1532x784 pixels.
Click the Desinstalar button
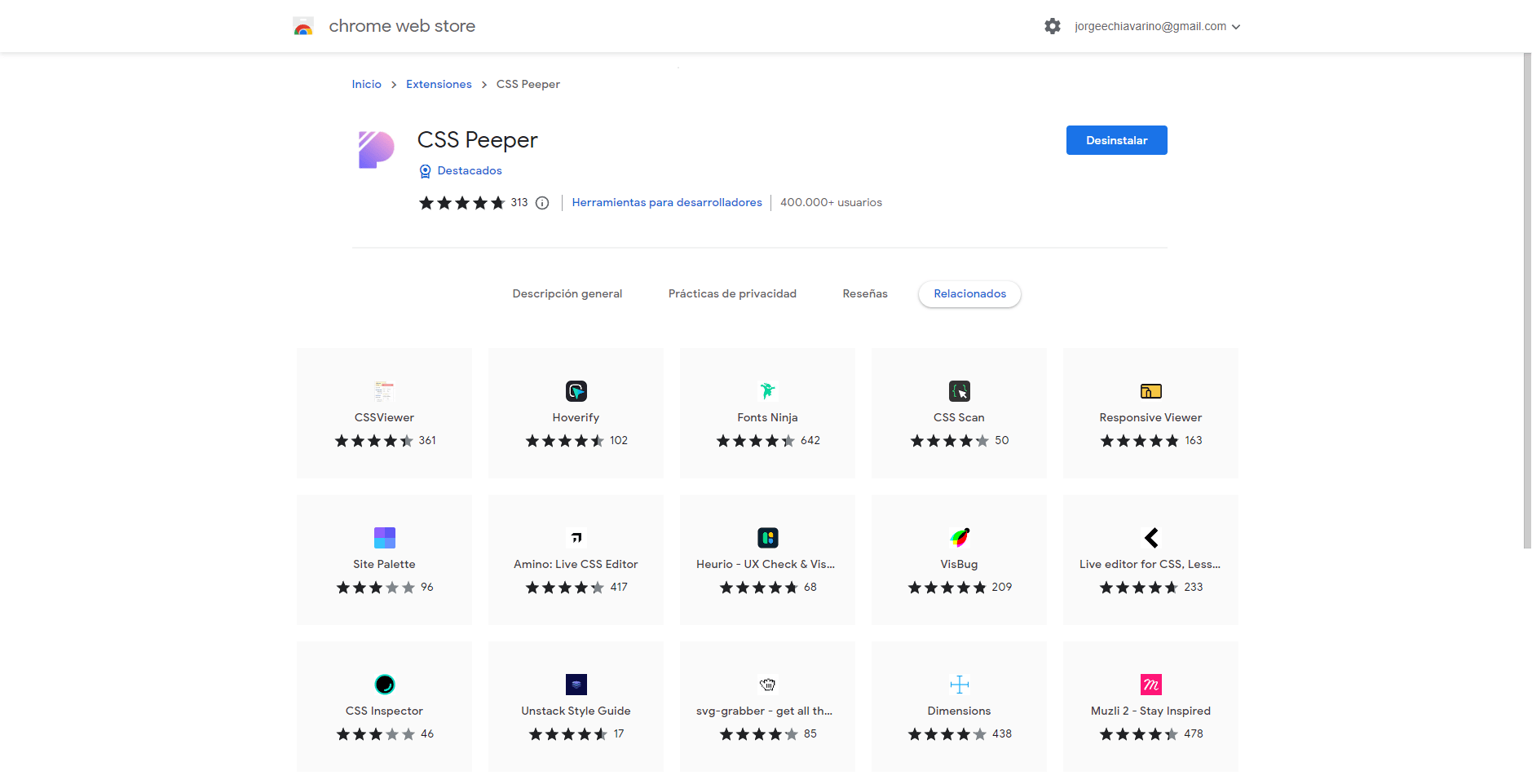tap(1116, 140)
